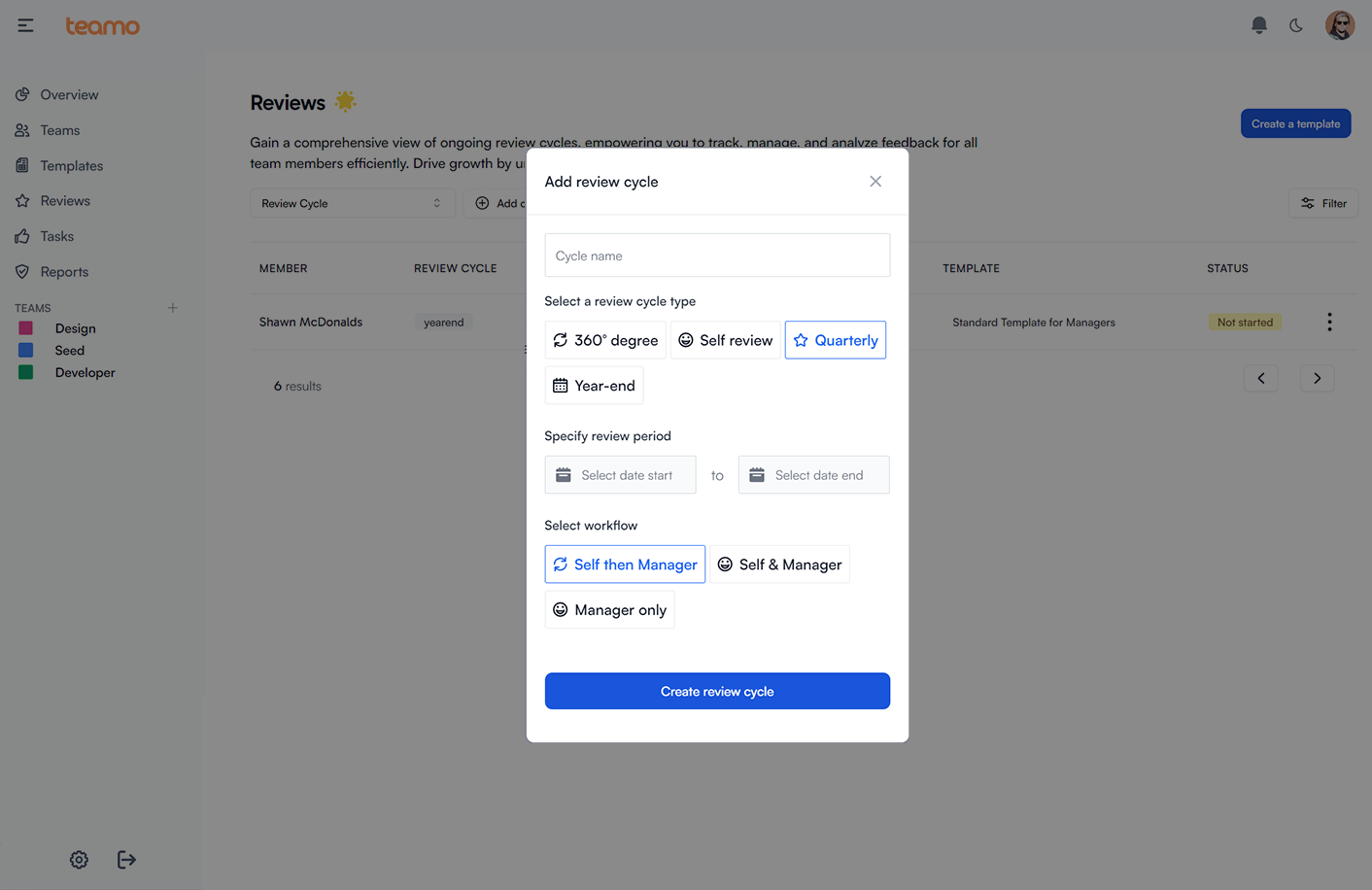Open Reports in the sidebar
This screenshot has height=890, width=1372.
[64, 272]
